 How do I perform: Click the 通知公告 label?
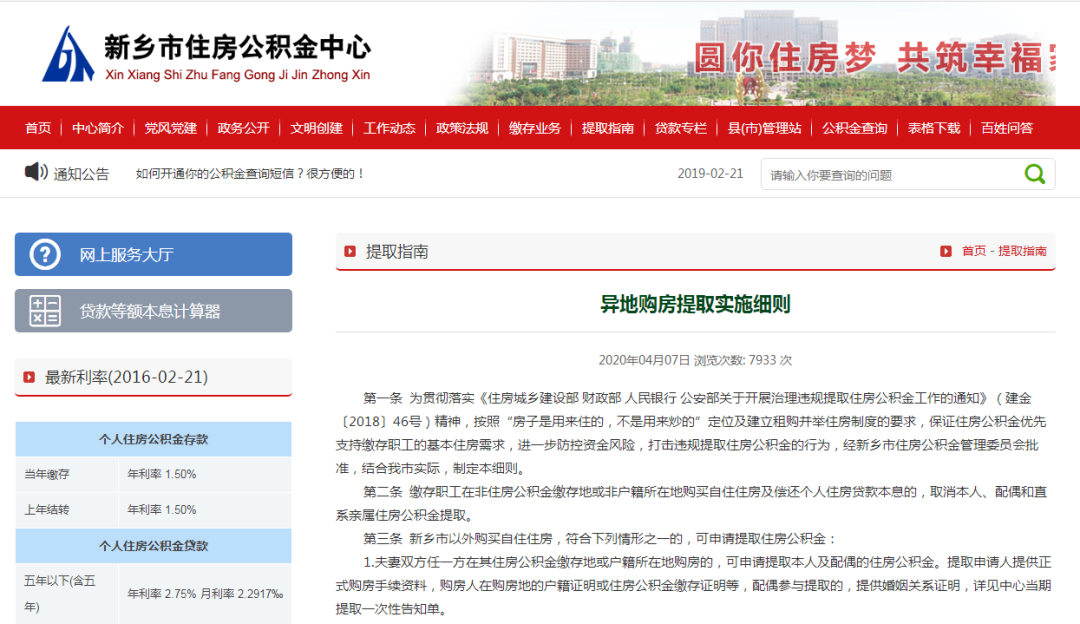(81, 174)
